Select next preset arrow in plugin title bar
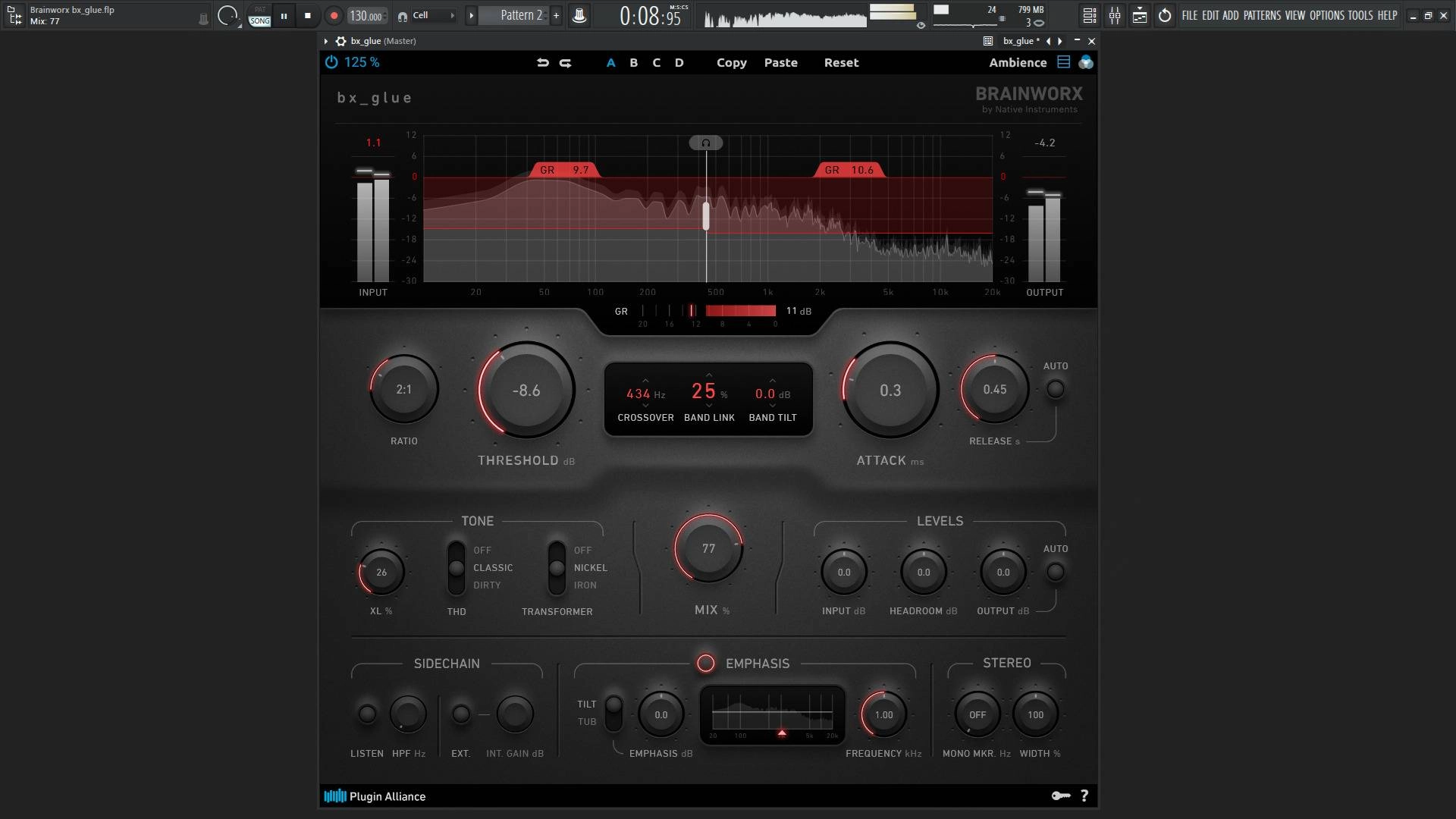1456x819 pixels. 1060,41
